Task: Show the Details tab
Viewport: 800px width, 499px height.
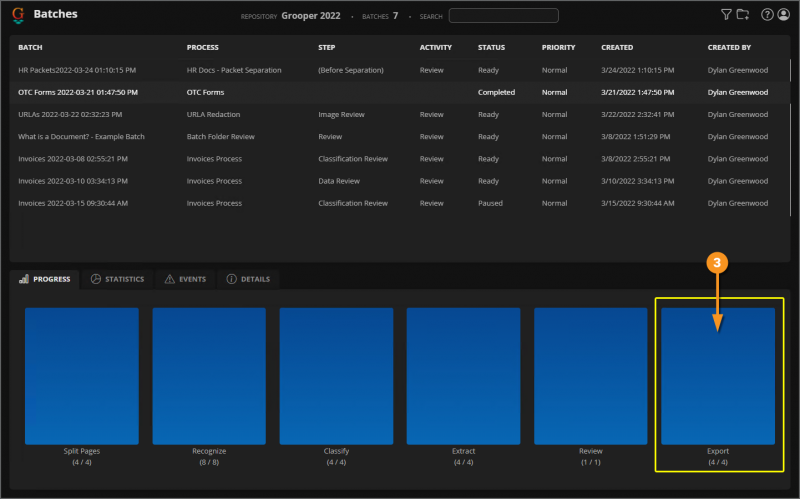Action: 248,279
